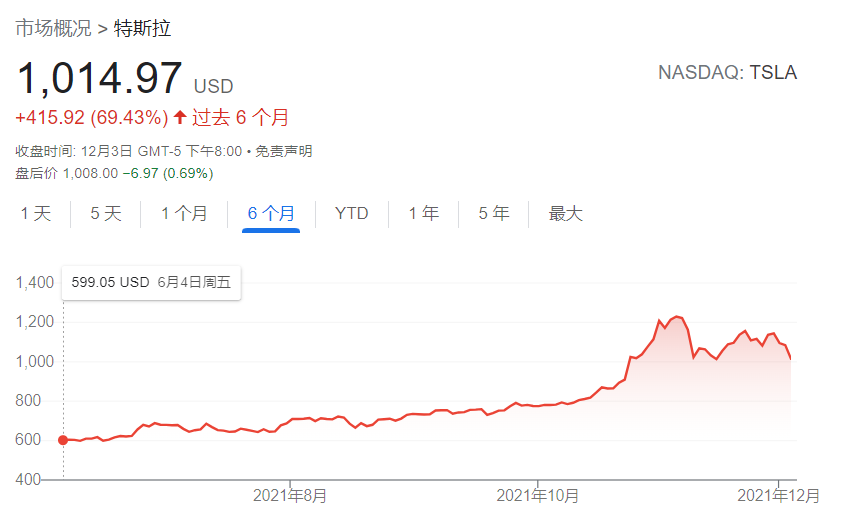
Task: Click the 1,200 y-axis label
Action: tap(34, 322)
